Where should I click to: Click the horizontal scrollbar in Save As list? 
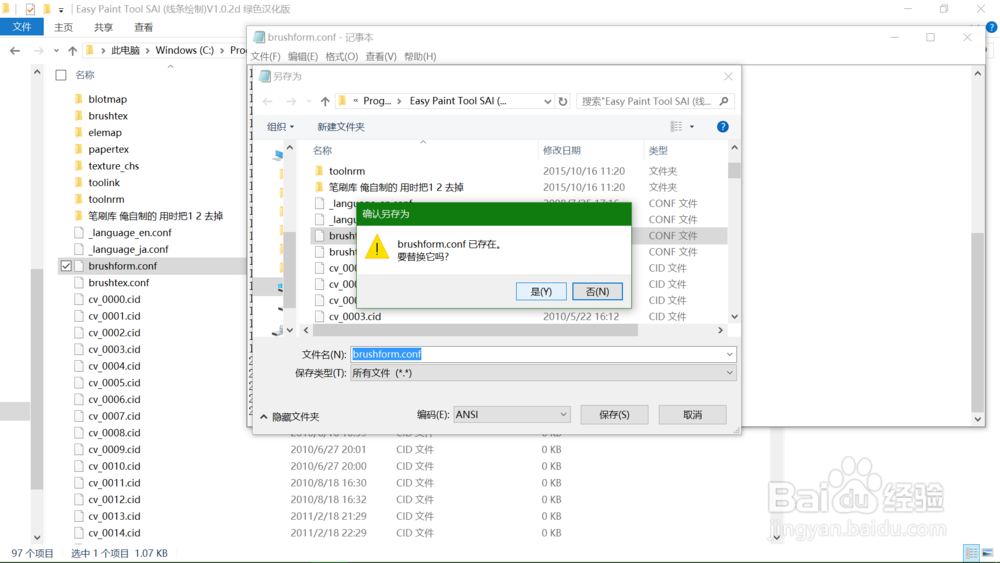tap(475, 330)
